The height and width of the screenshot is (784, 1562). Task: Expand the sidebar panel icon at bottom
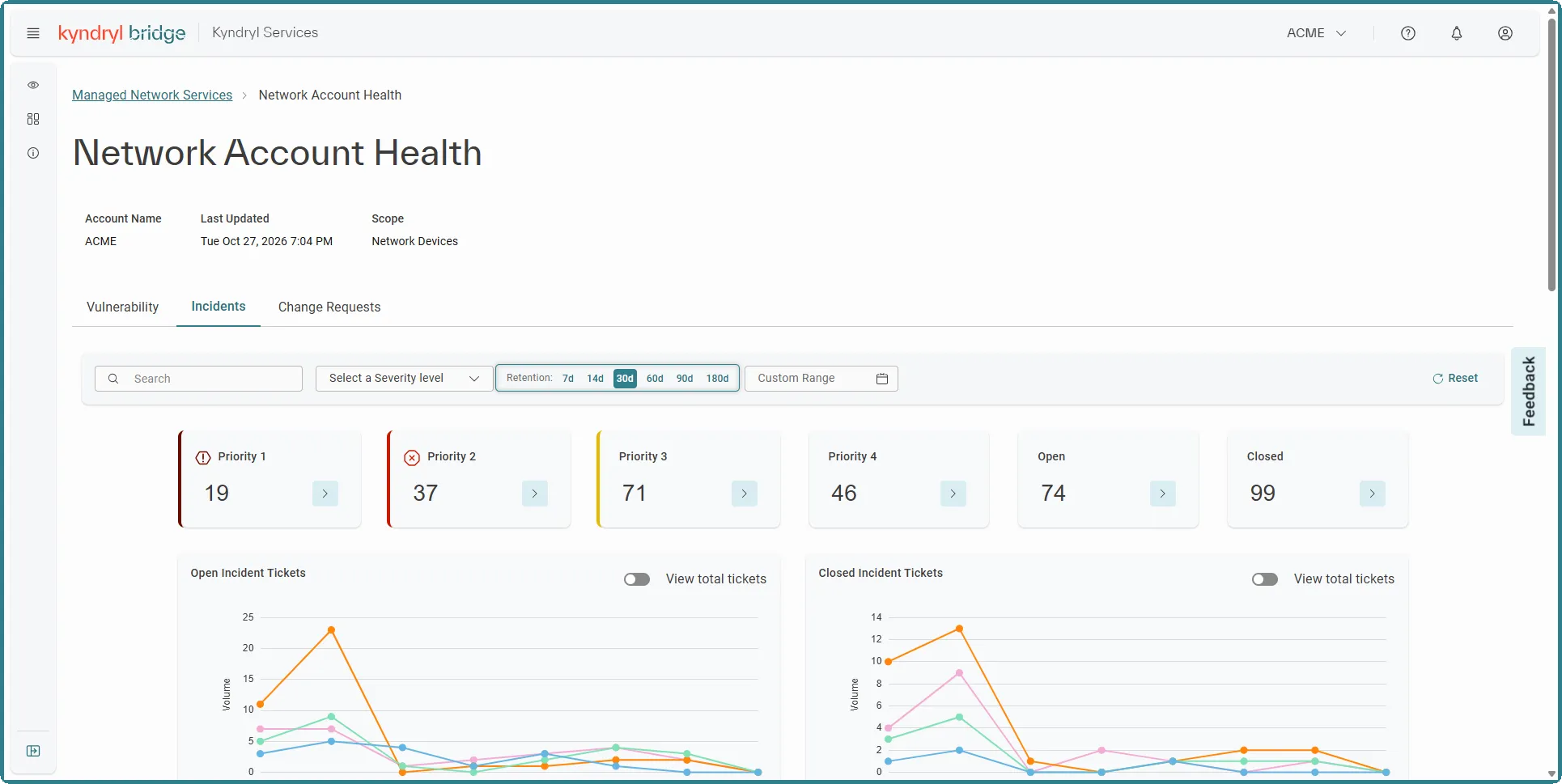[x=33, y=751]
